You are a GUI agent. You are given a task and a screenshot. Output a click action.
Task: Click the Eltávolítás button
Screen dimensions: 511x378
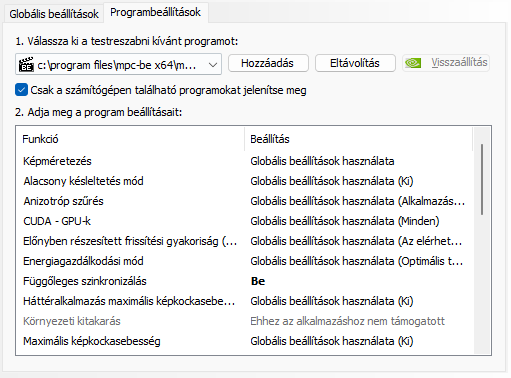355,63
